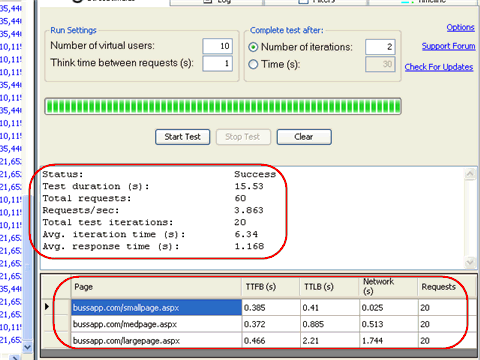The width and height of the screenshot is (480, 360).
Task: Click the Think time between requests field
Action: click(217, 63)
